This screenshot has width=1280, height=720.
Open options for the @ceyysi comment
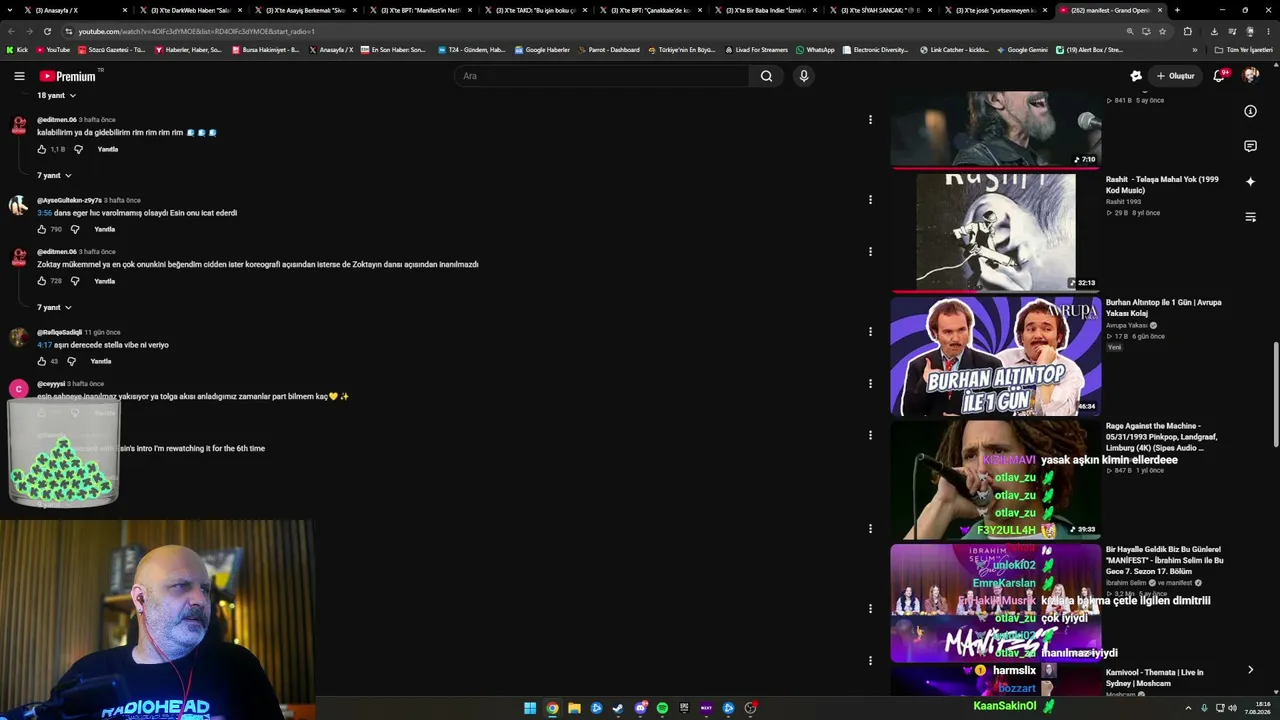pyautogui.click(x=870, y=384)
